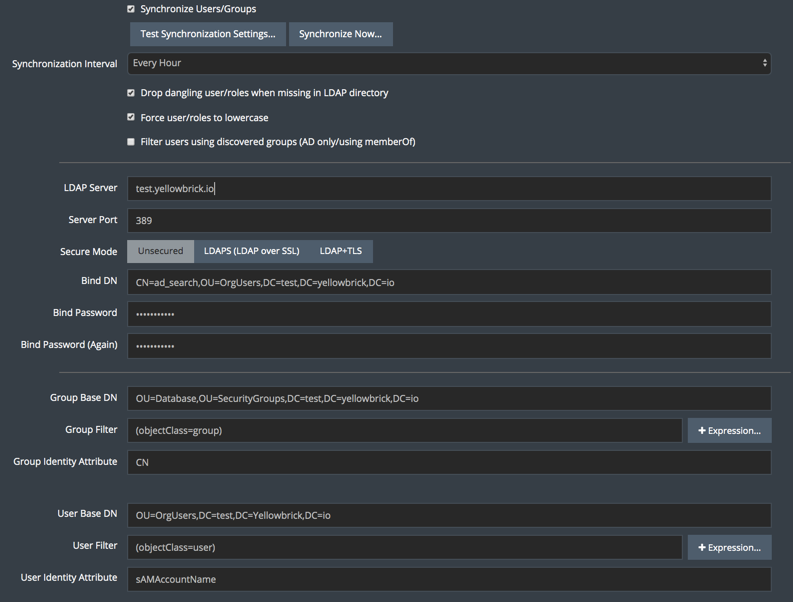This screenshot has width=793, height=602.
Task: Add Expression for the Group Filter
Action: tap(729, 431)
